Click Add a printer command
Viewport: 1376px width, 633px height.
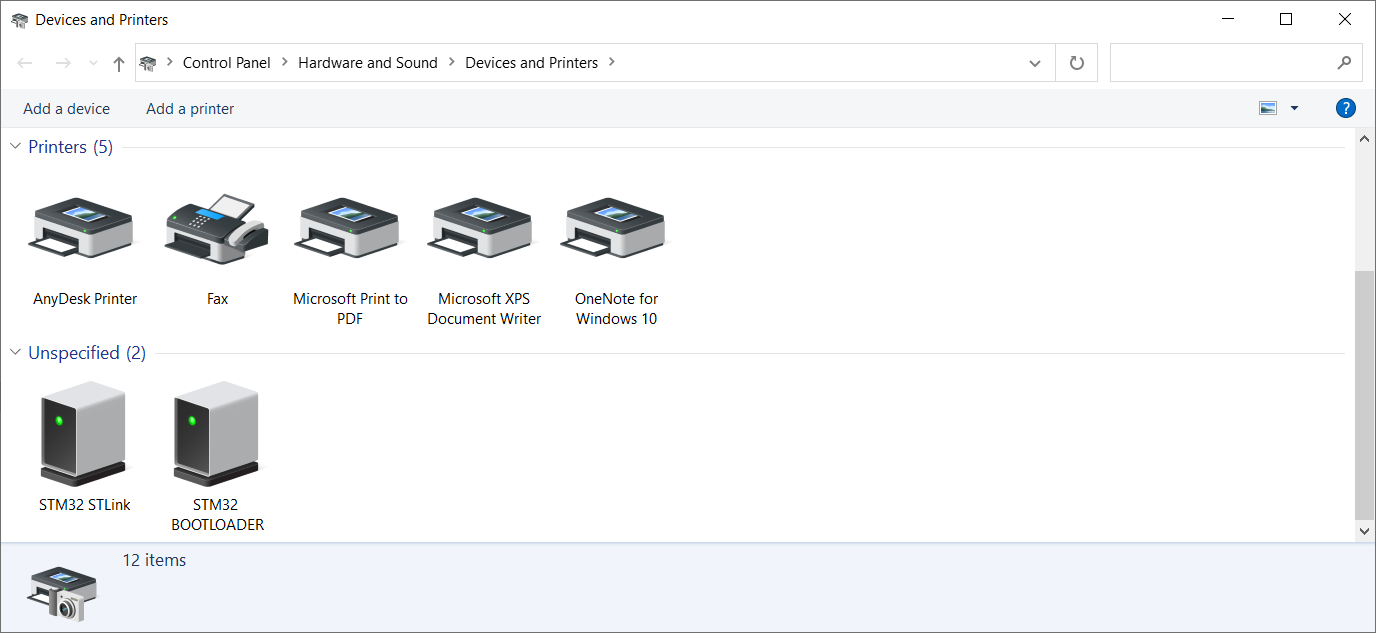tap(190, 109)
